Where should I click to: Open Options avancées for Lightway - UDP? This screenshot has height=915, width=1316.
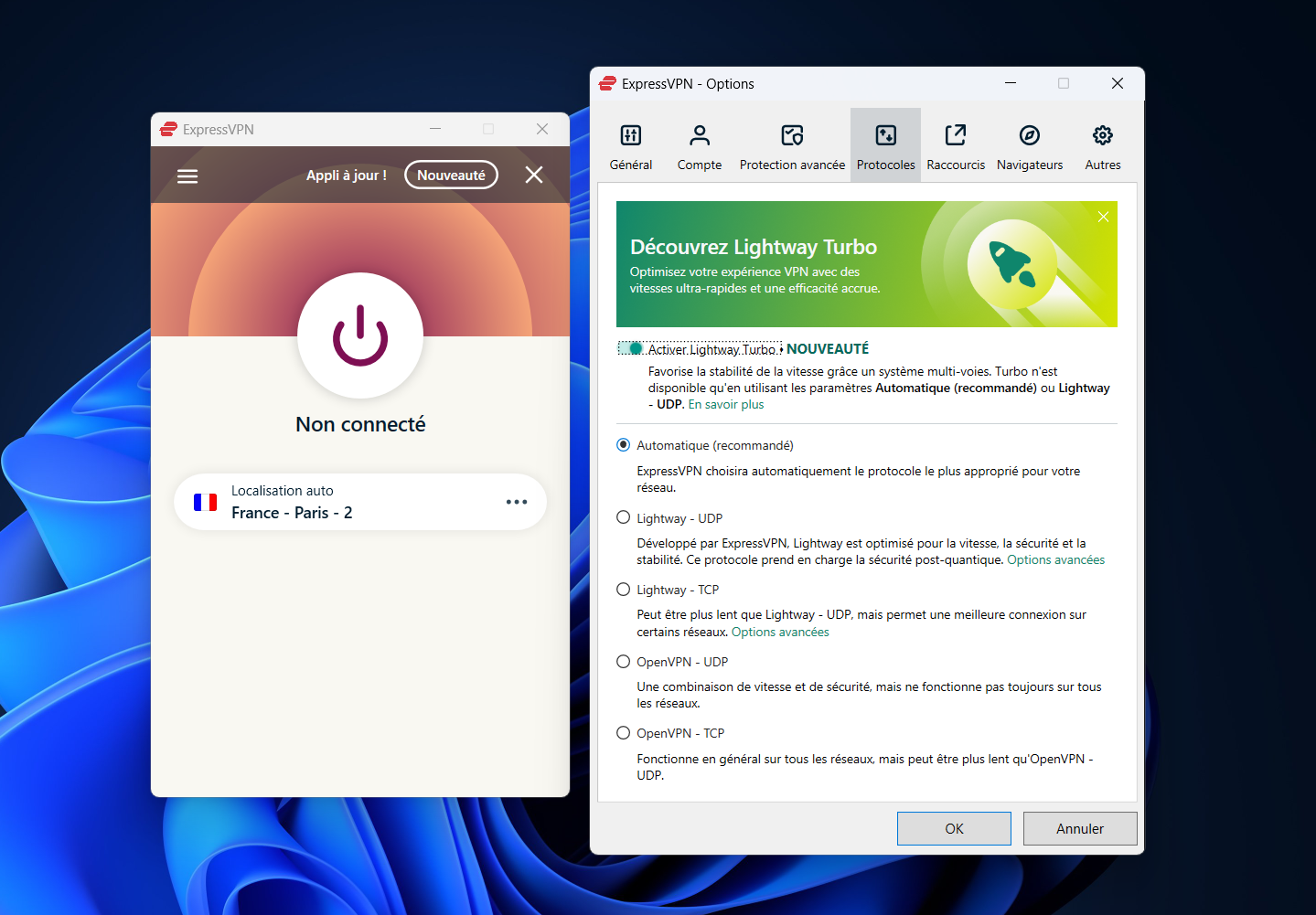1054,559
